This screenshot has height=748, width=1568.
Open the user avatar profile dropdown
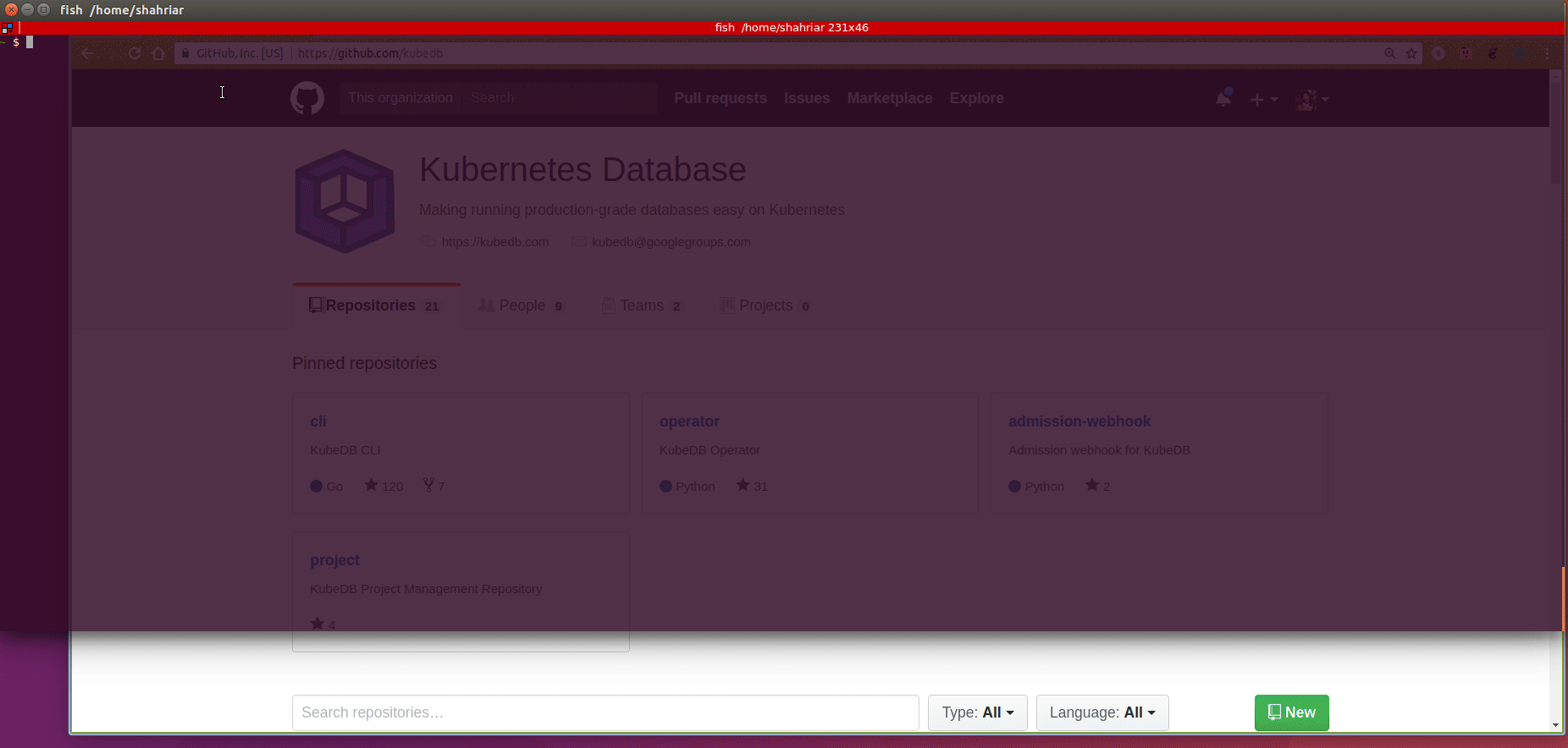tap(1311, 100)
